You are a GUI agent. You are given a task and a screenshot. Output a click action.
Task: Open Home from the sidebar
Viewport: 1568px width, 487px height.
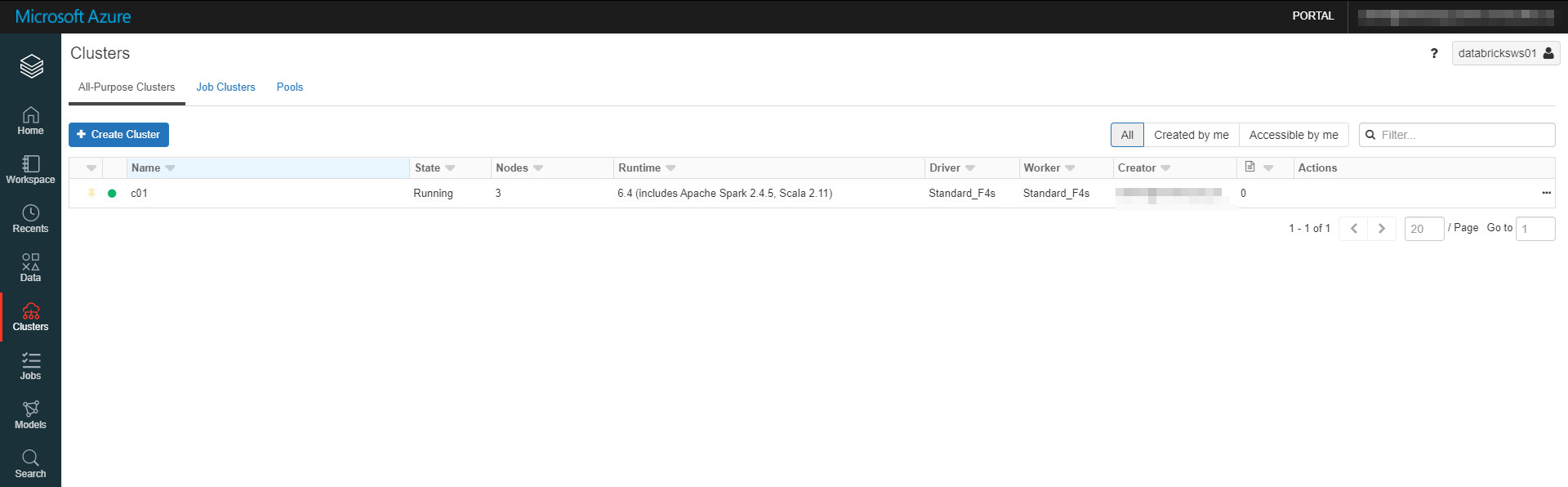click(x=30, y=121)
